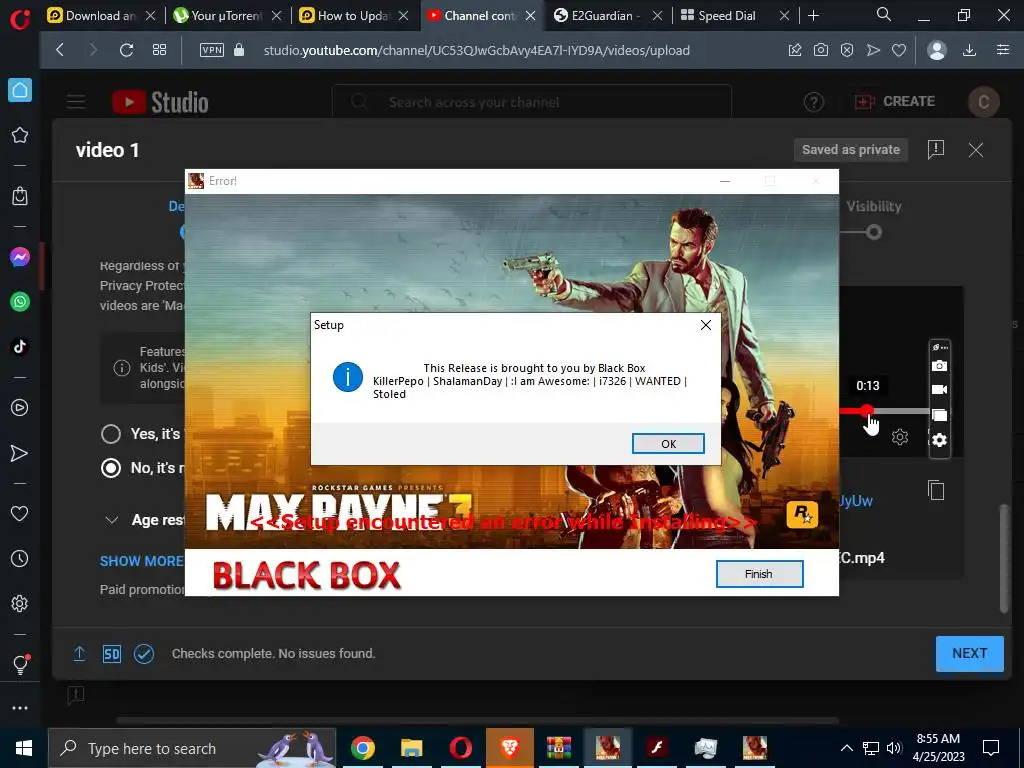Open History clock icon in sidebar
The height and width of the screenshot is (768, 1024).
tap(20, 558)
